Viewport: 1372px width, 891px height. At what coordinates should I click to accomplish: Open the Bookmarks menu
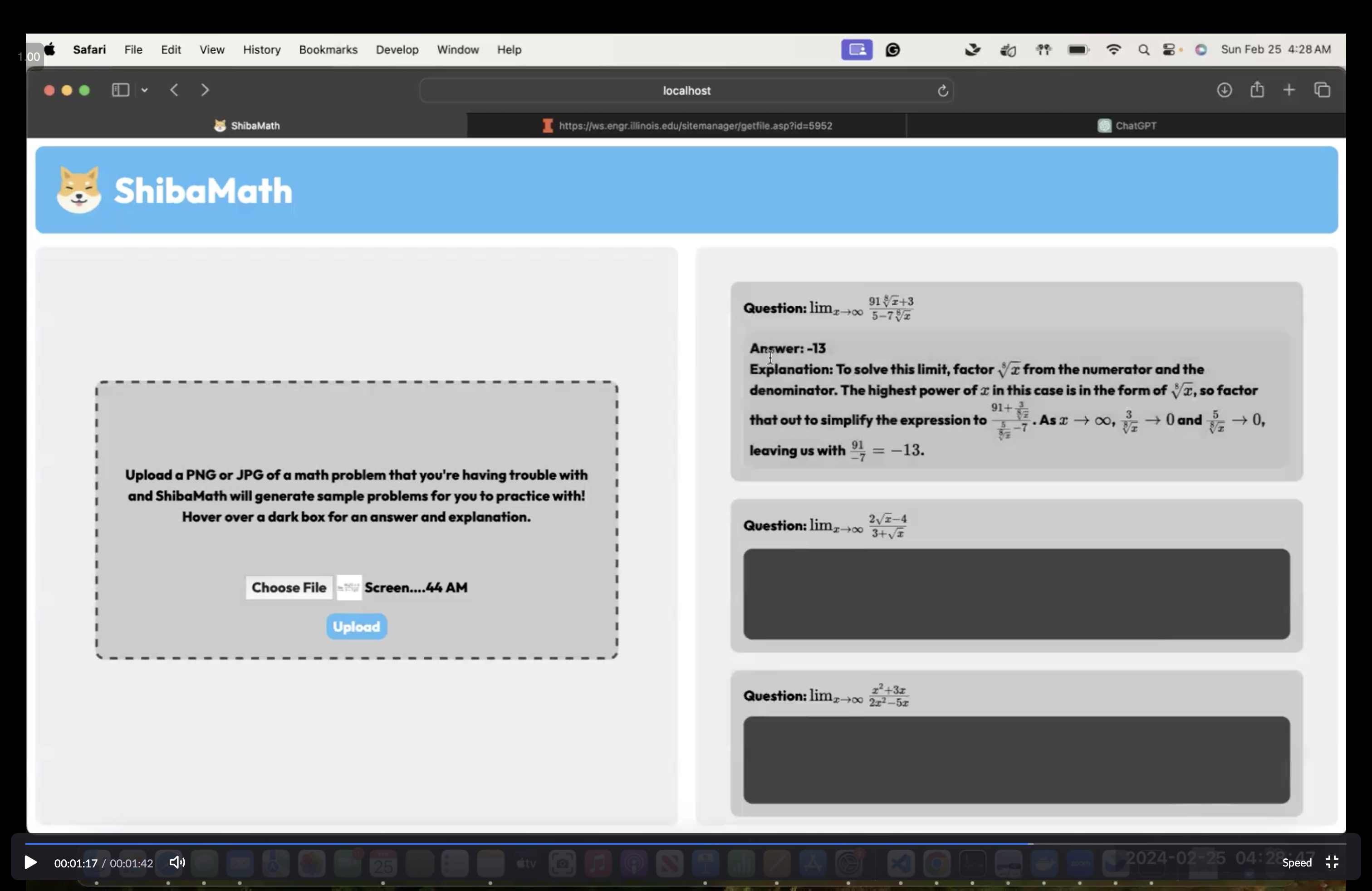click(x=328, y=49)
